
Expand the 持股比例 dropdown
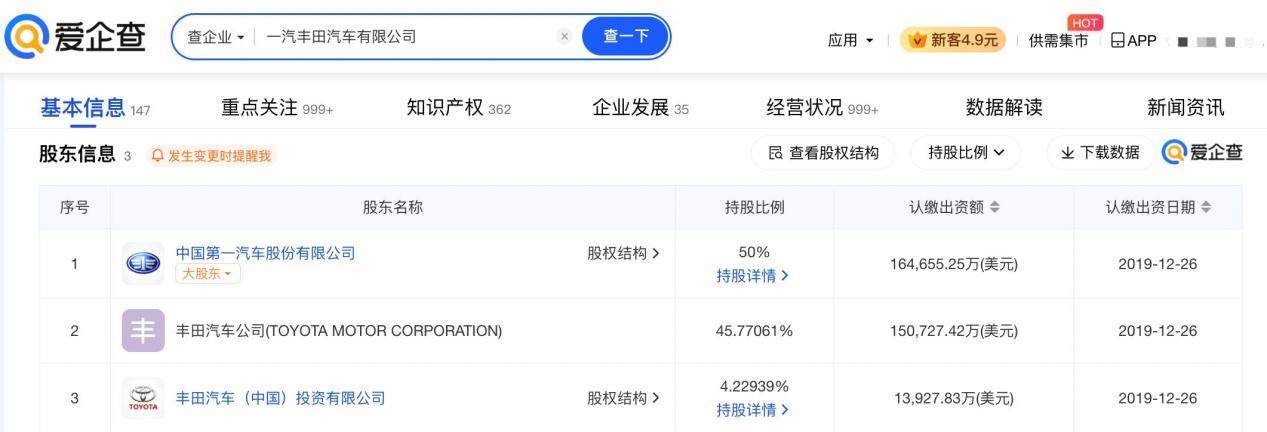point(965,153)
